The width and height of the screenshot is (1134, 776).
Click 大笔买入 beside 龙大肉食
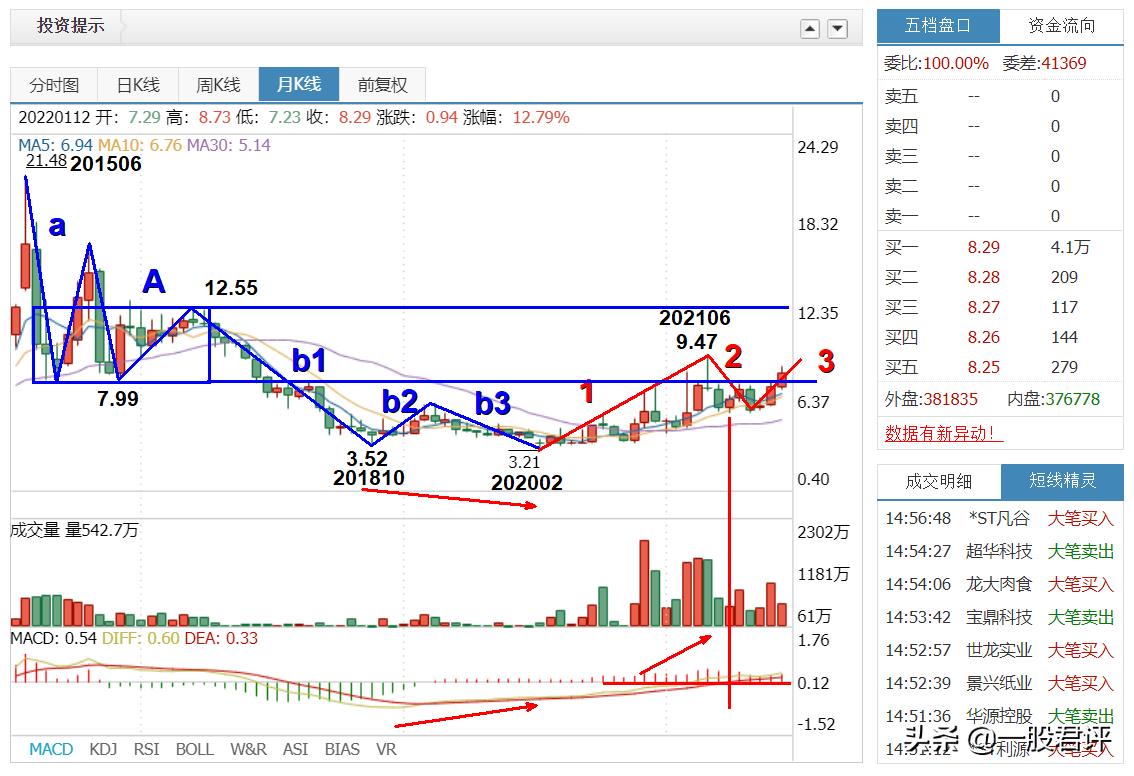point(1080,584)
